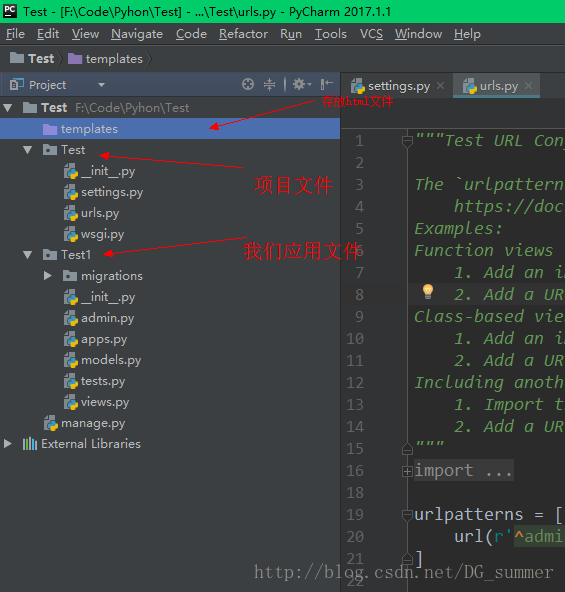
Task: Close the settings.py editor tab
Action: click(440, 86)
